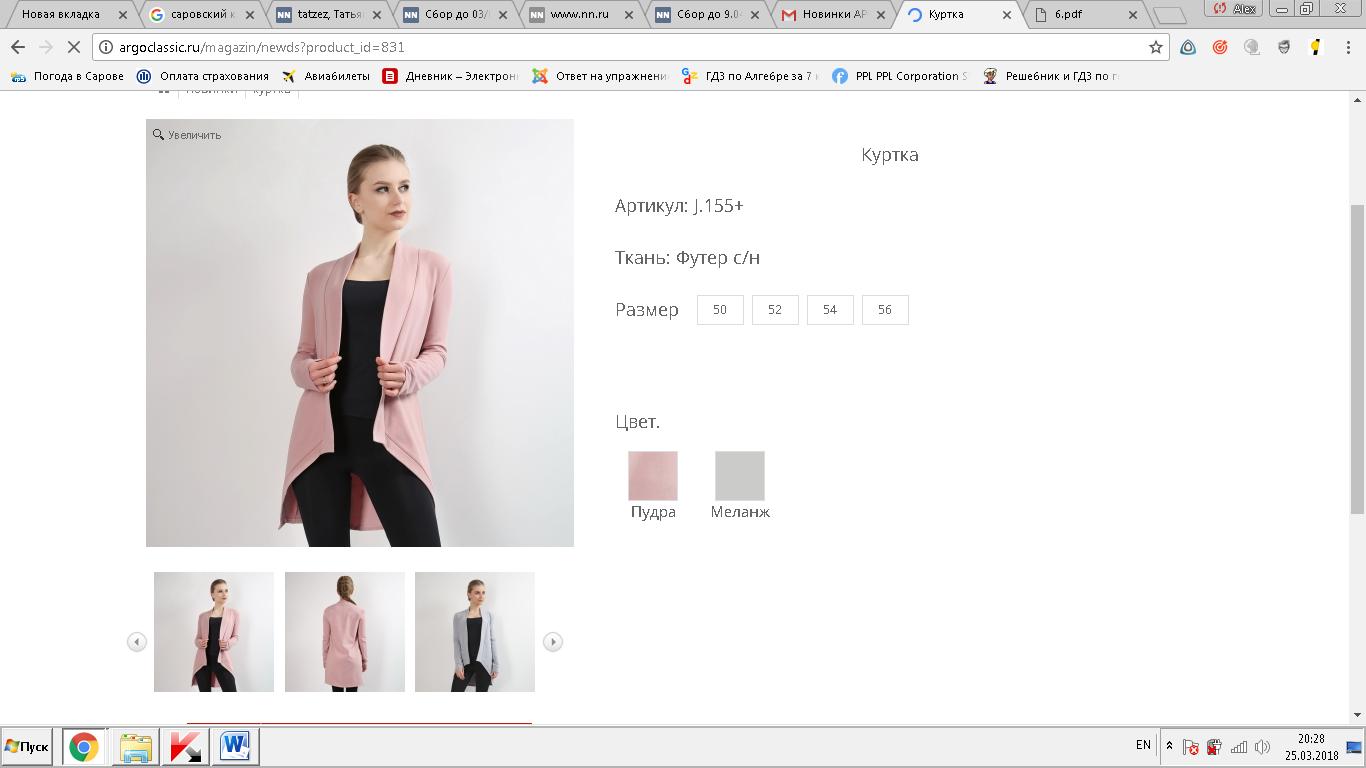Click the EN language indicator
The height and width of the screenshot is (768, 1366).
[x=1143, y=745]
